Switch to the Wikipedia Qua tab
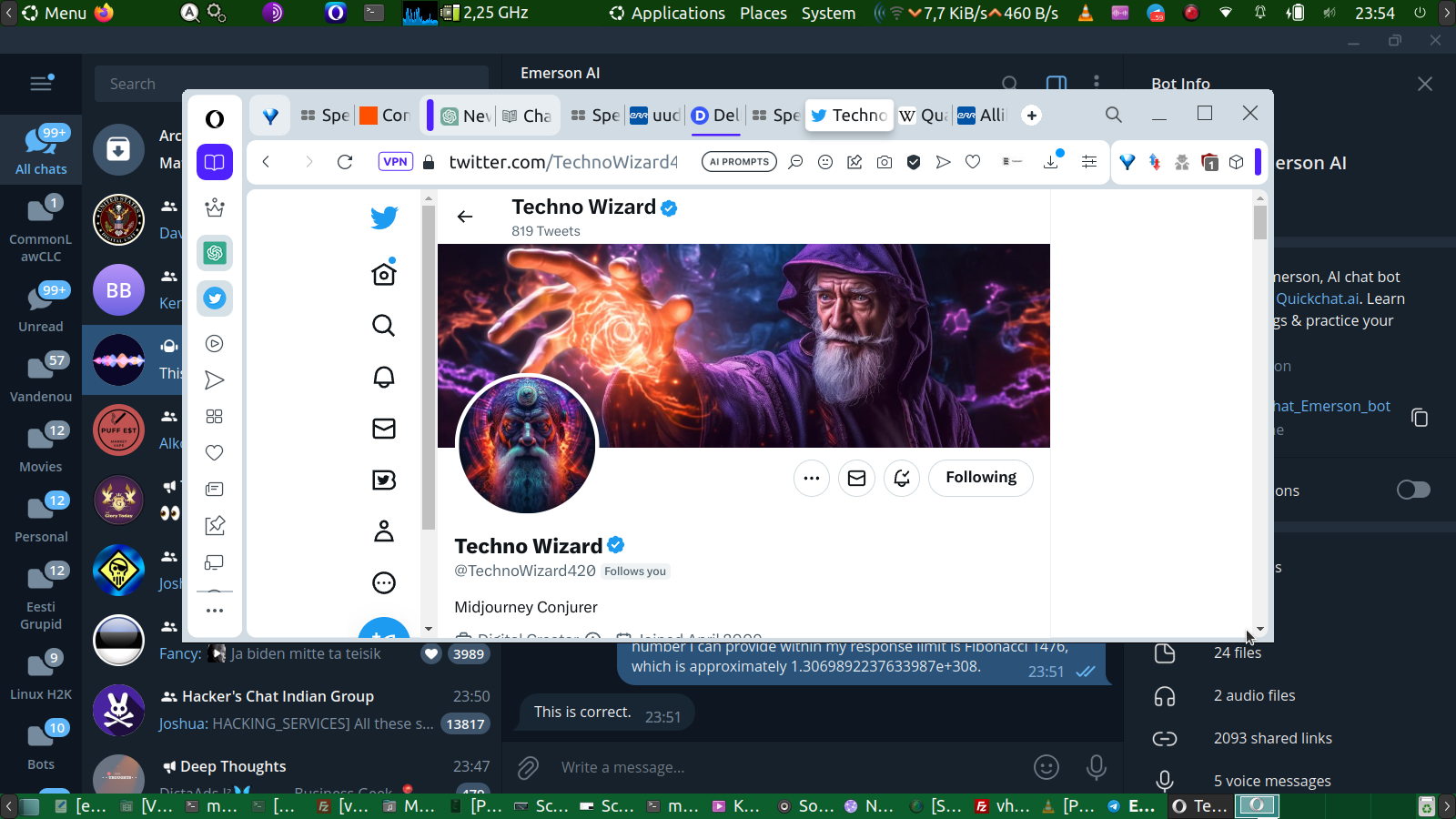The height and width of the screenshot is (819, 1456). click(x=924, y=116)
